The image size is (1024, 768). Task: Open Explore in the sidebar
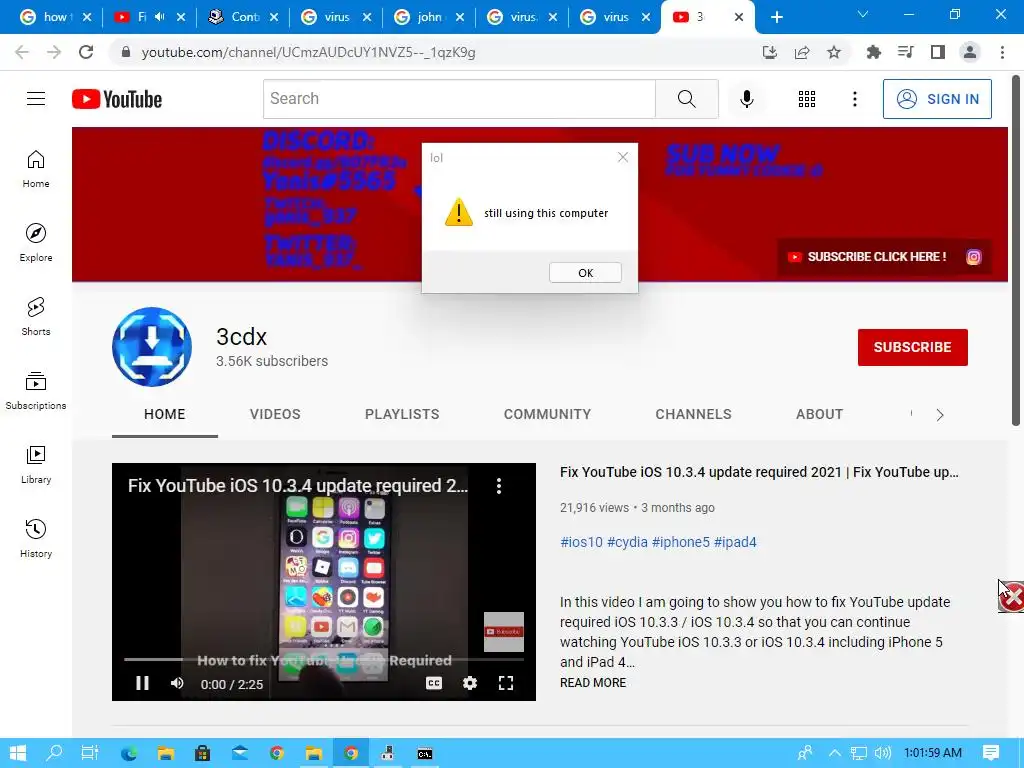(36, 243)
